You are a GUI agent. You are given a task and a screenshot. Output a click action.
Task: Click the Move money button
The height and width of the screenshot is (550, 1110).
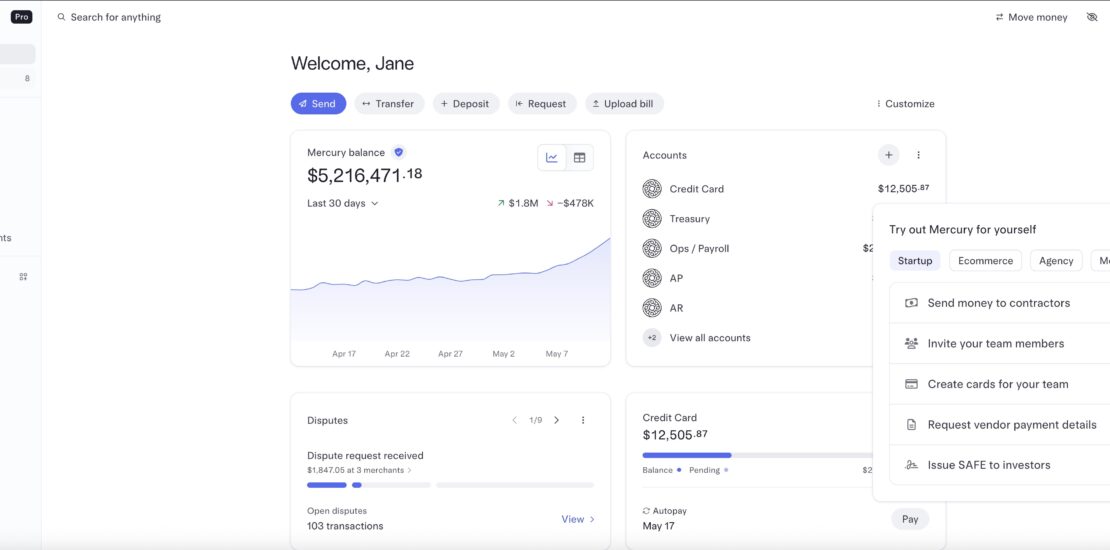1031,17
